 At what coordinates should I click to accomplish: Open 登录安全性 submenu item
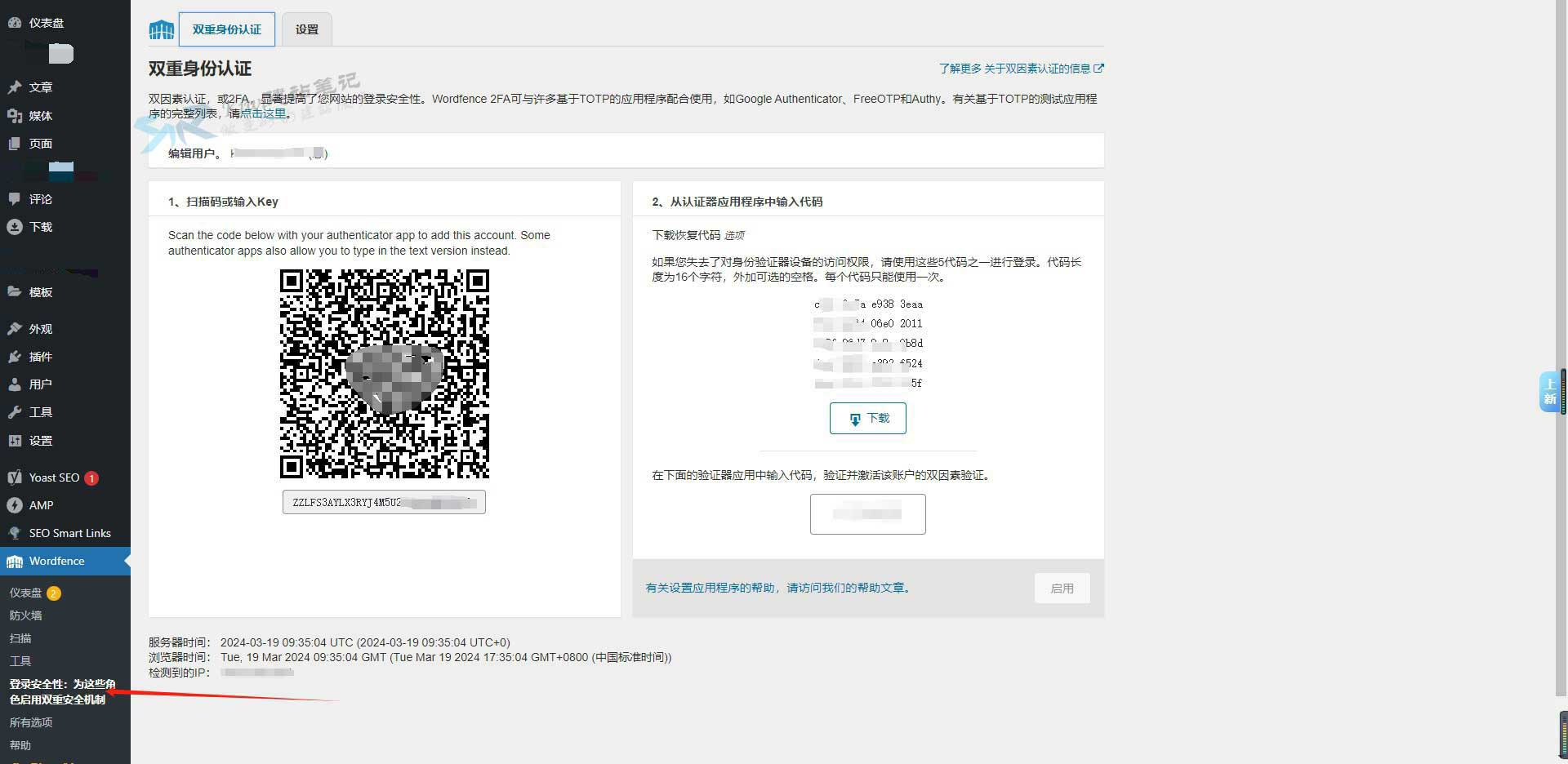(x=62, y=691)
